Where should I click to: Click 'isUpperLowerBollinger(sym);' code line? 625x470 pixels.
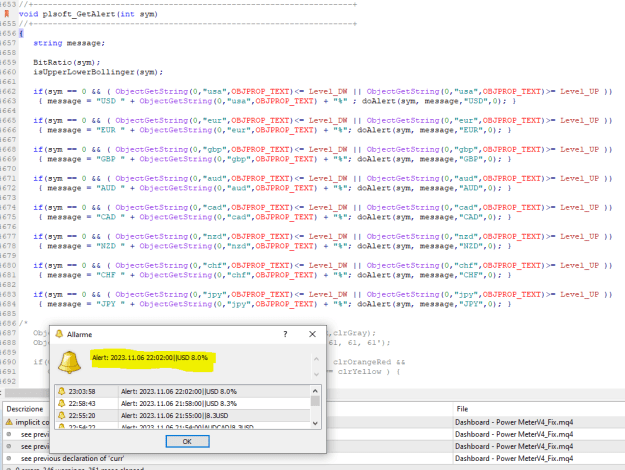pyautogui.click(x=98, y=72)
